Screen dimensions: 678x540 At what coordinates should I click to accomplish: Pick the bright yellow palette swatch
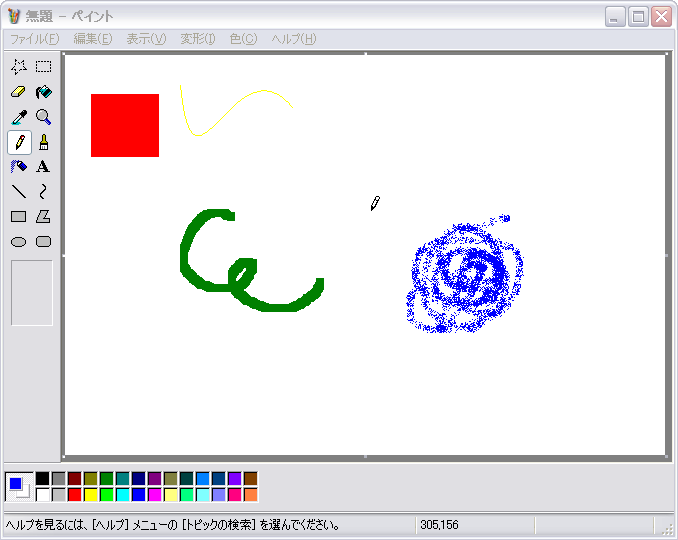(90, 495)
